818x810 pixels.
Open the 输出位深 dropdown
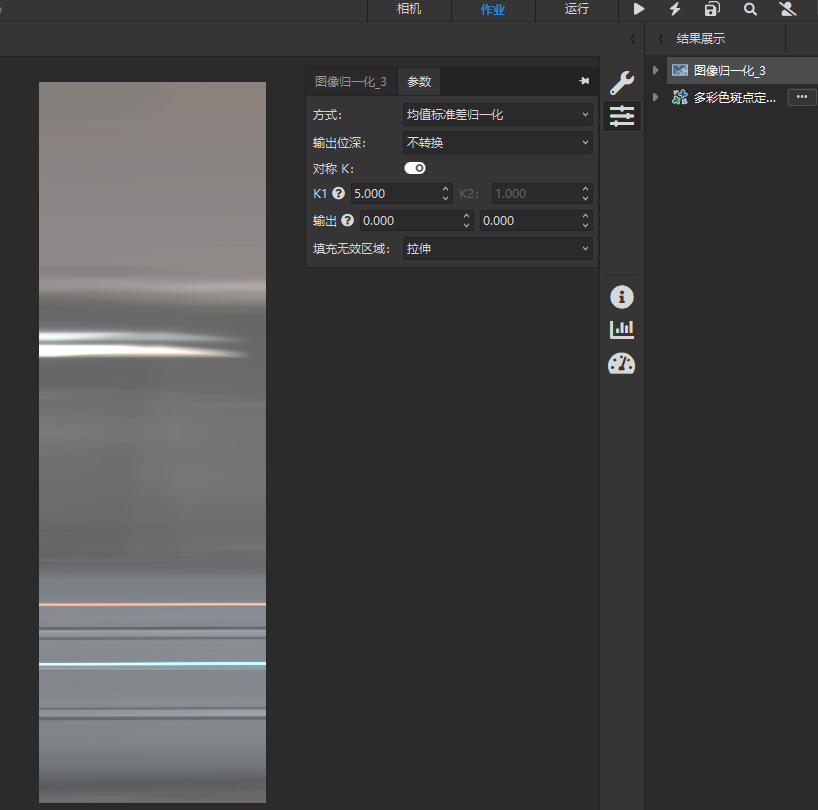point(497,142)
